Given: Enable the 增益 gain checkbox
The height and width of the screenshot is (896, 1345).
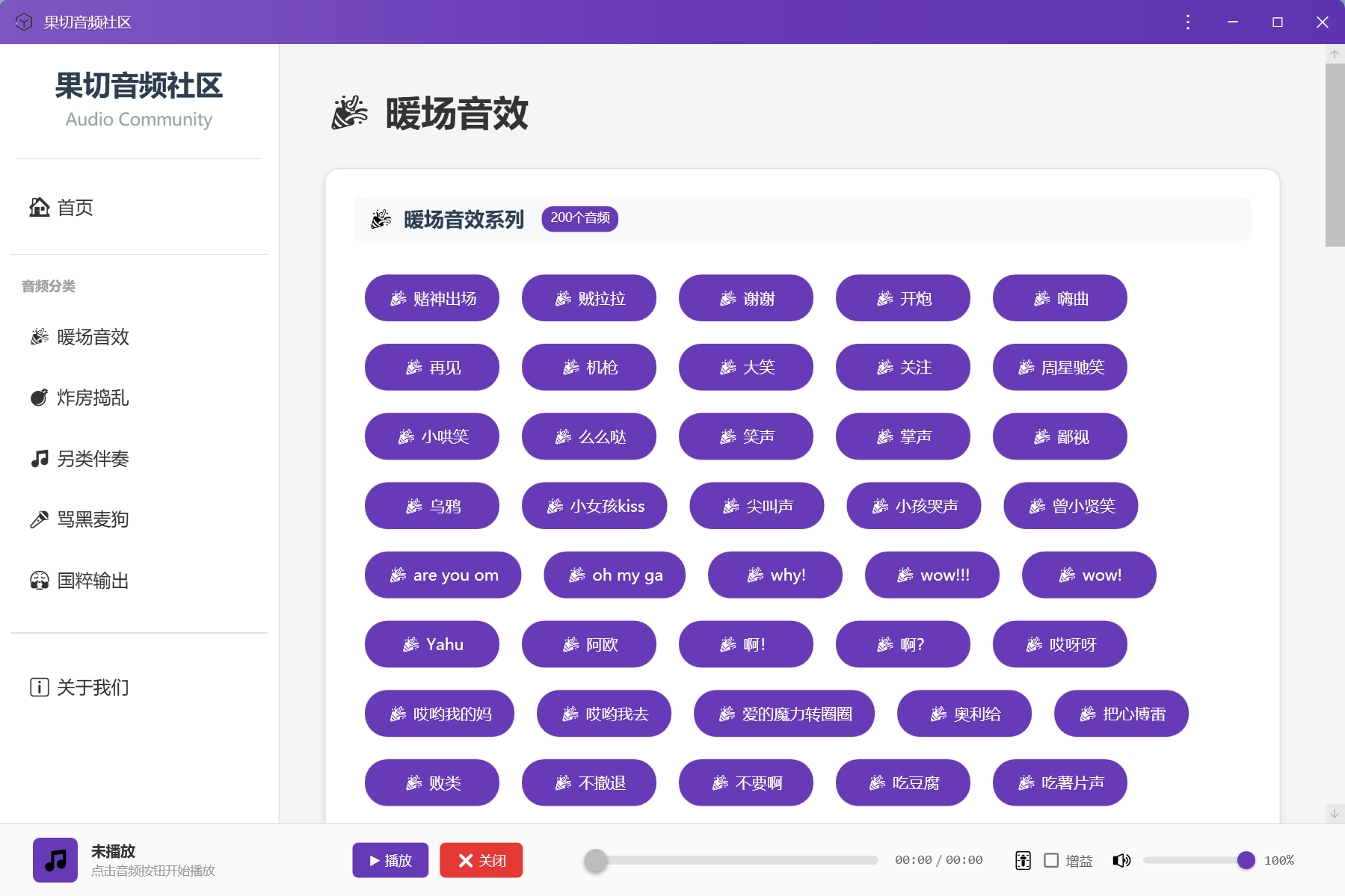Looking at the screenshot, I should coord(1052,860).
